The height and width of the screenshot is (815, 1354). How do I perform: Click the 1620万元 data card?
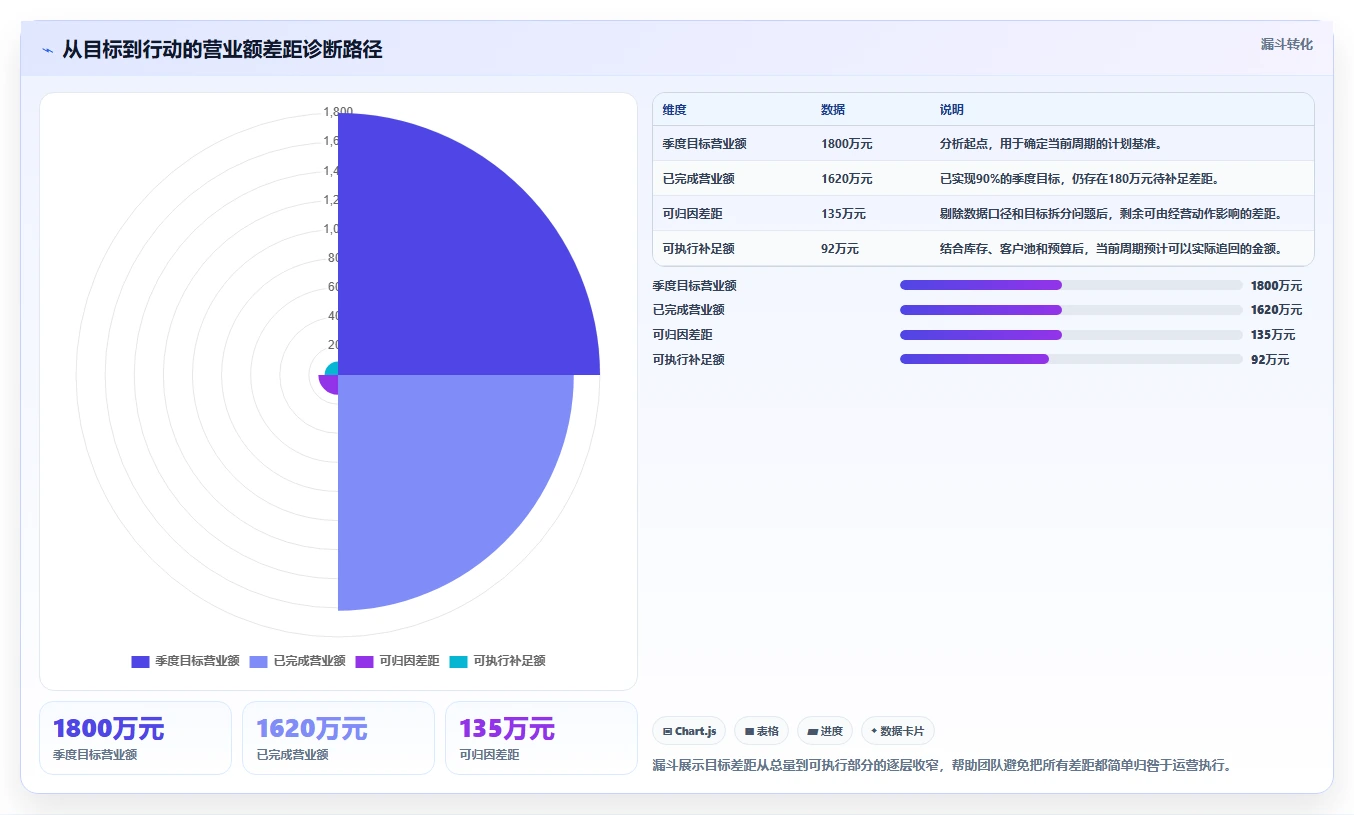coord(338,738)
